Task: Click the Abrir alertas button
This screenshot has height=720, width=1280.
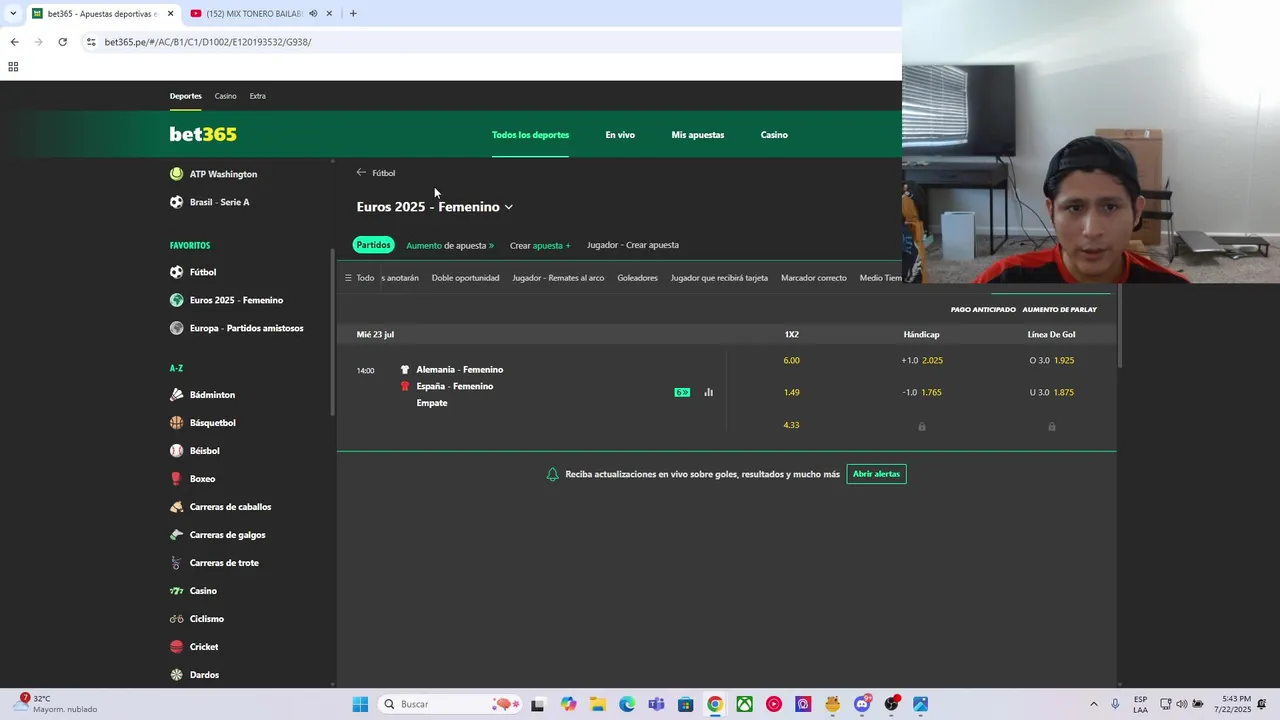Action: click(876, 474)
